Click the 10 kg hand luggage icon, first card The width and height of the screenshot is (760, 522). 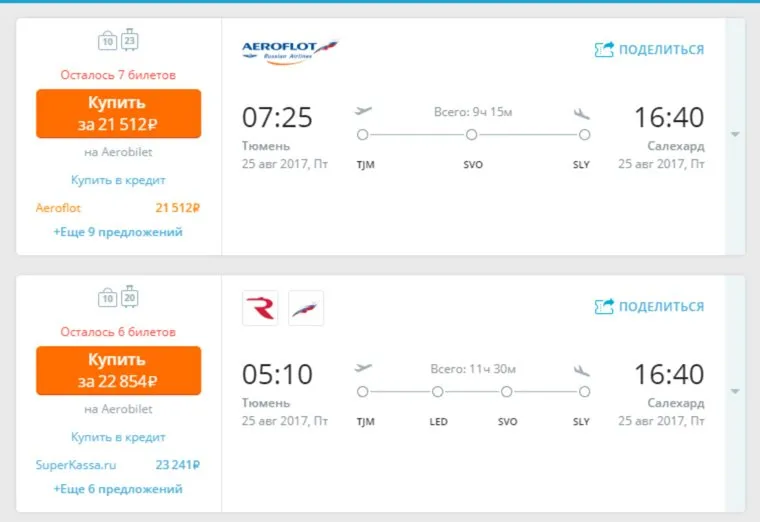[x=107, y=41]
